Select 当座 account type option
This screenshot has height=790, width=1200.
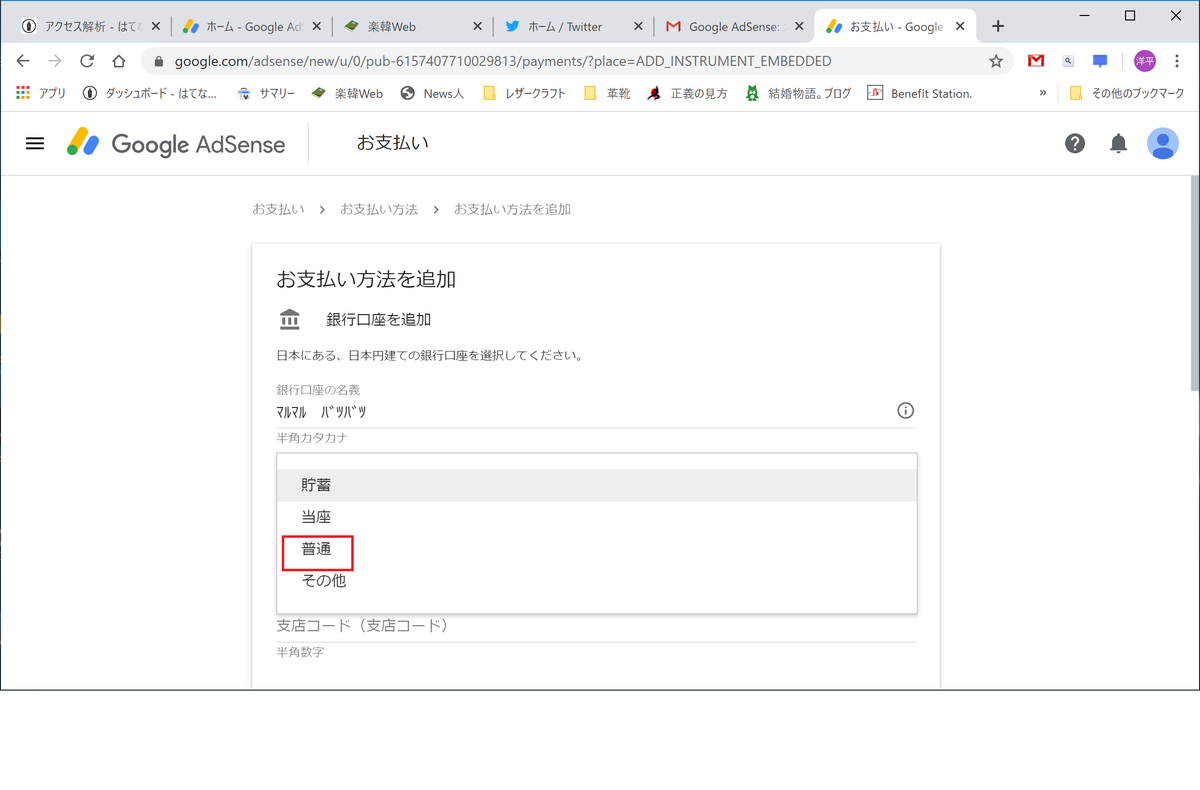[597, 517]
